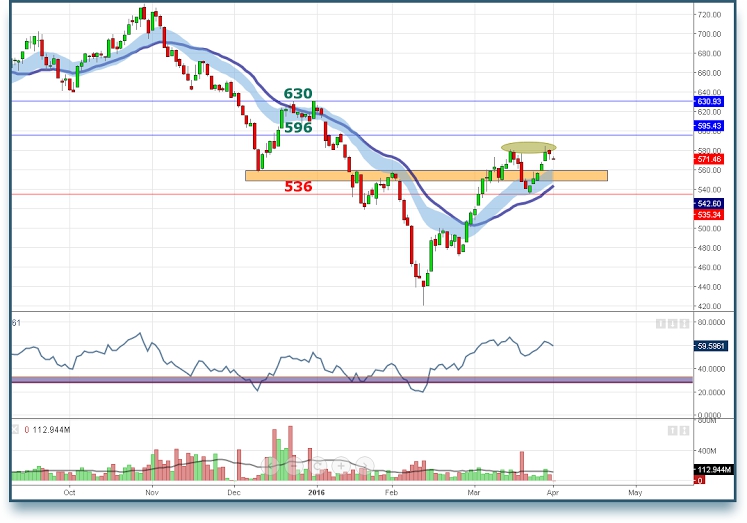Click left pane control icon in volume panel
747x523 pixels.
(x=672, y=430)
